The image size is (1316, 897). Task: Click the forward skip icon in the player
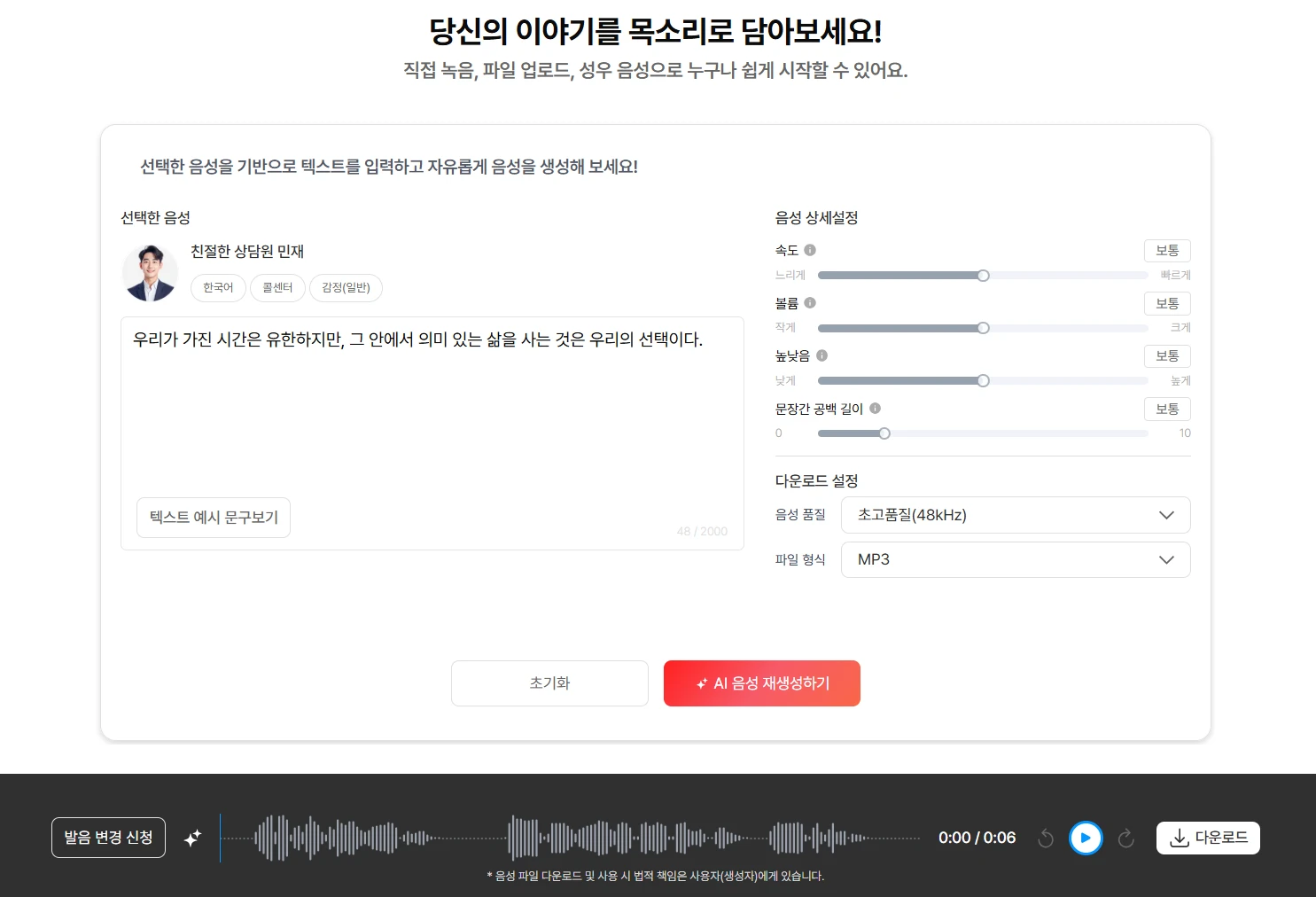pos(1125,838)
